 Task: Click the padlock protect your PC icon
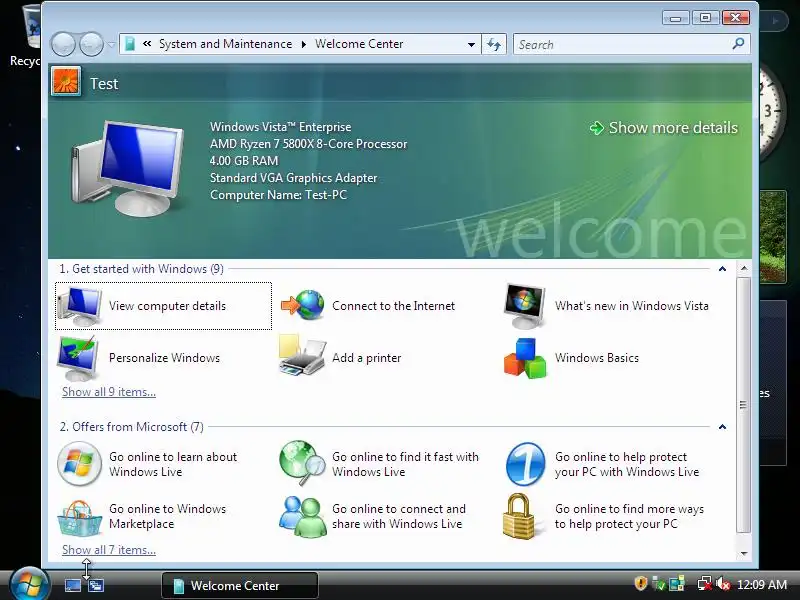coord(519,516)
